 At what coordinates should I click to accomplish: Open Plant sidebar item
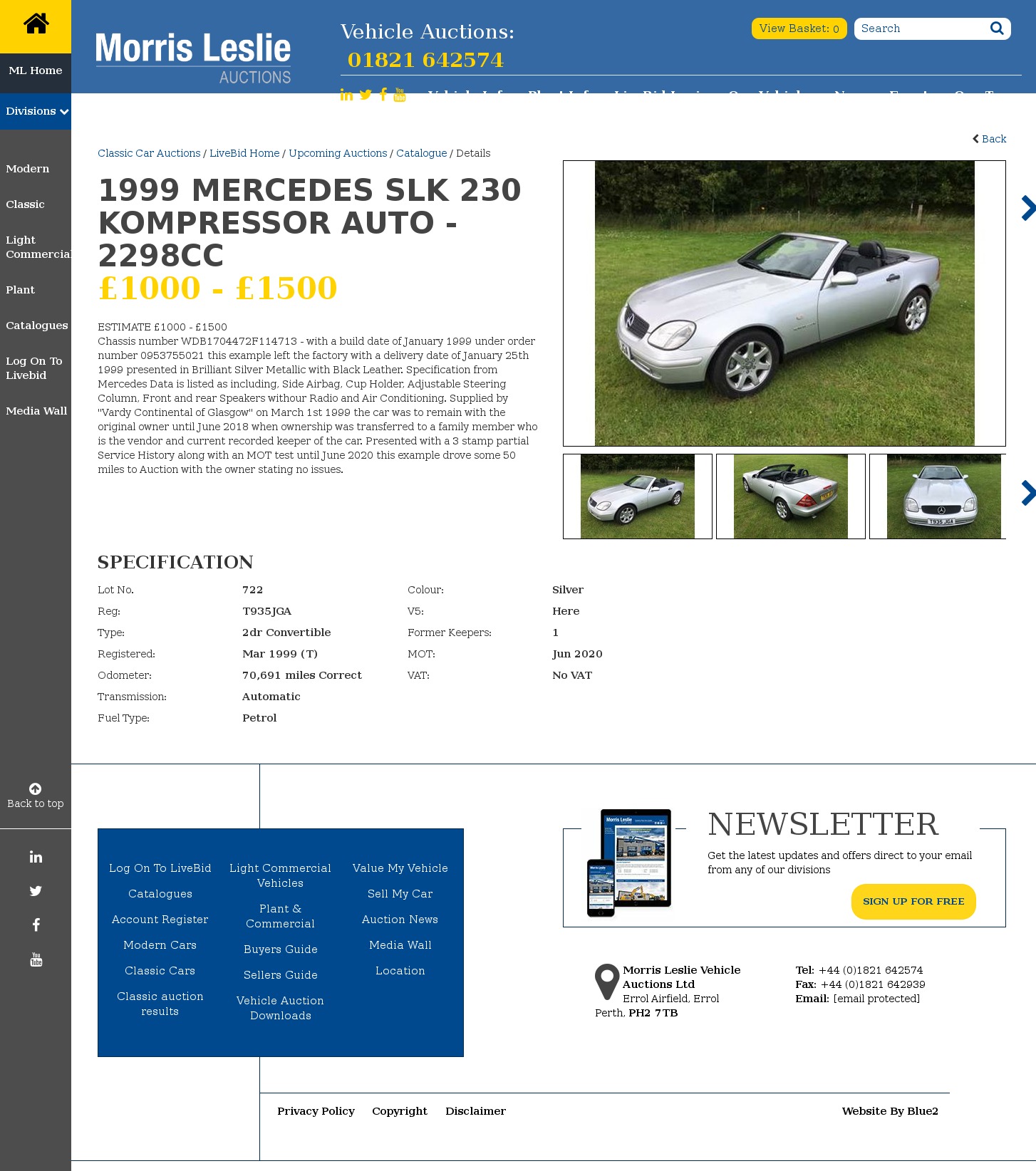[20, 290]
